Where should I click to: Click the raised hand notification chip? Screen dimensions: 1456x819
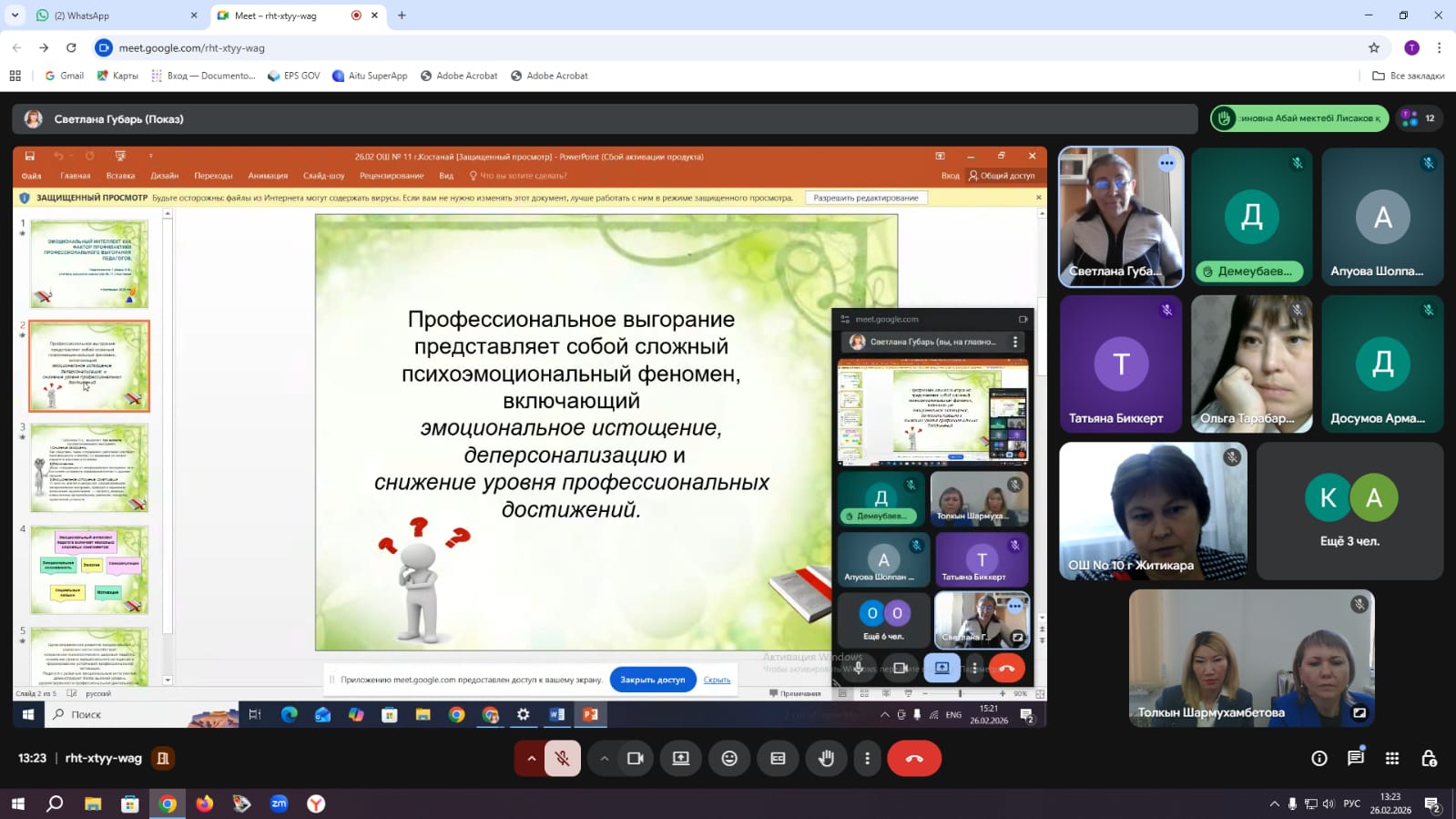tap(1299, 118)
